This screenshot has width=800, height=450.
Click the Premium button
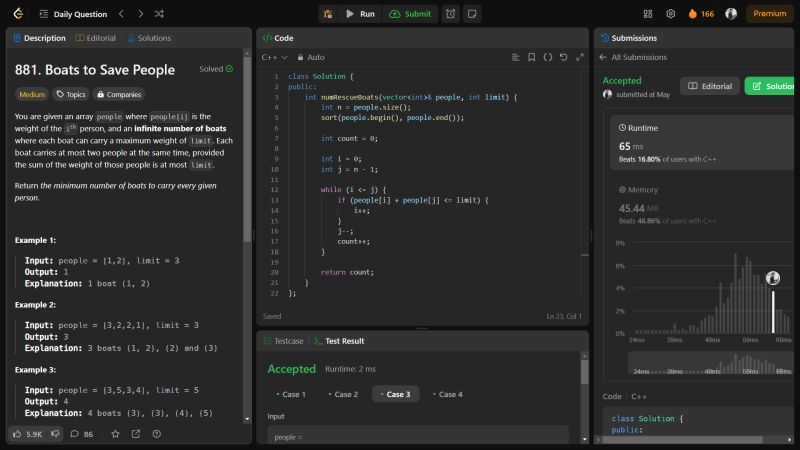pyautogui.click(x=769, y=14)
